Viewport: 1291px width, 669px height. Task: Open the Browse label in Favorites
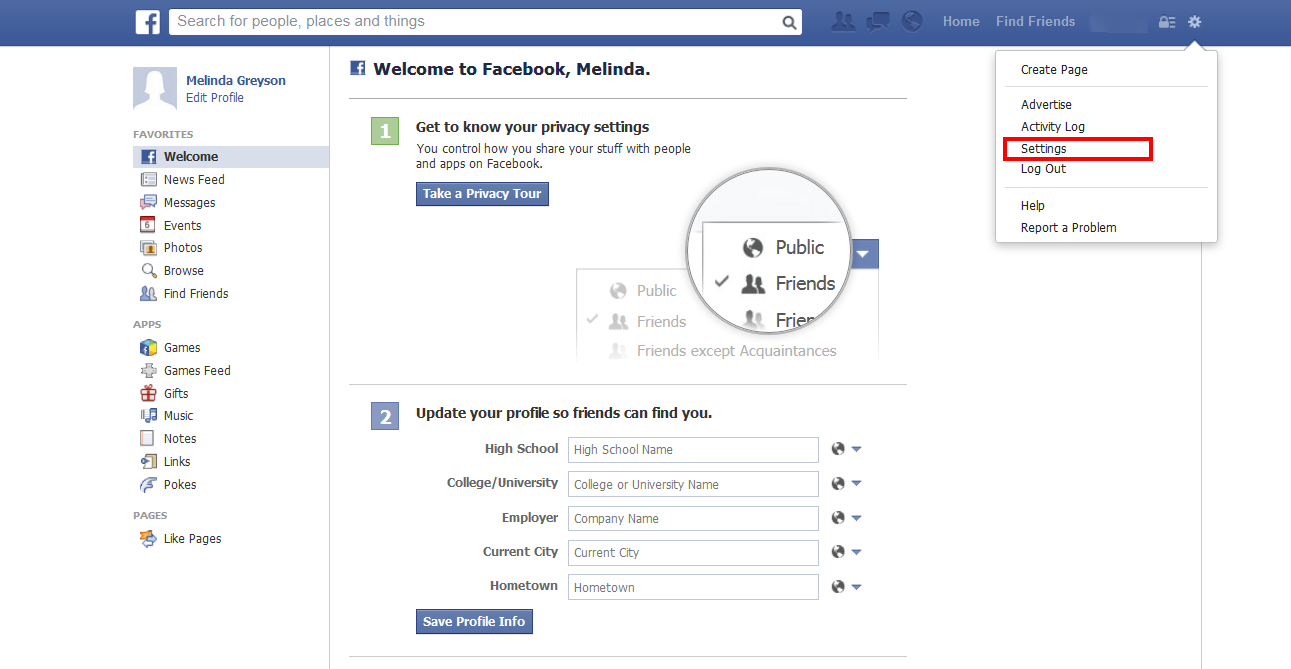pyautogui.click(x=184, y=271)
